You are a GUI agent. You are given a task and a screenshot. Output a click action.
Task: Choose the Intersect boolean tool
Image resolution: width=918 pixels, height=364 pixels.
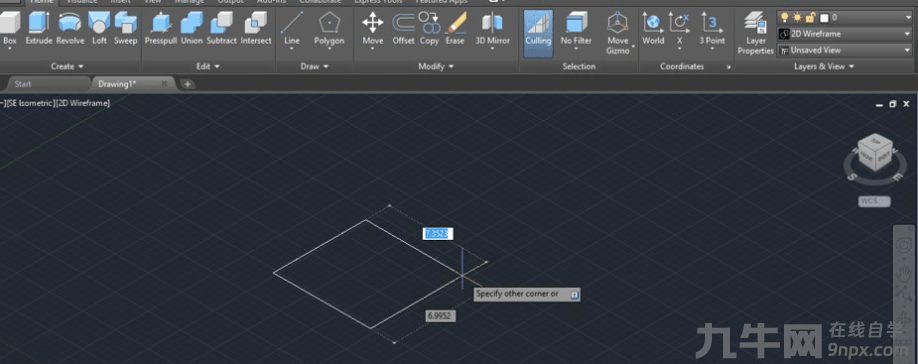256,28
